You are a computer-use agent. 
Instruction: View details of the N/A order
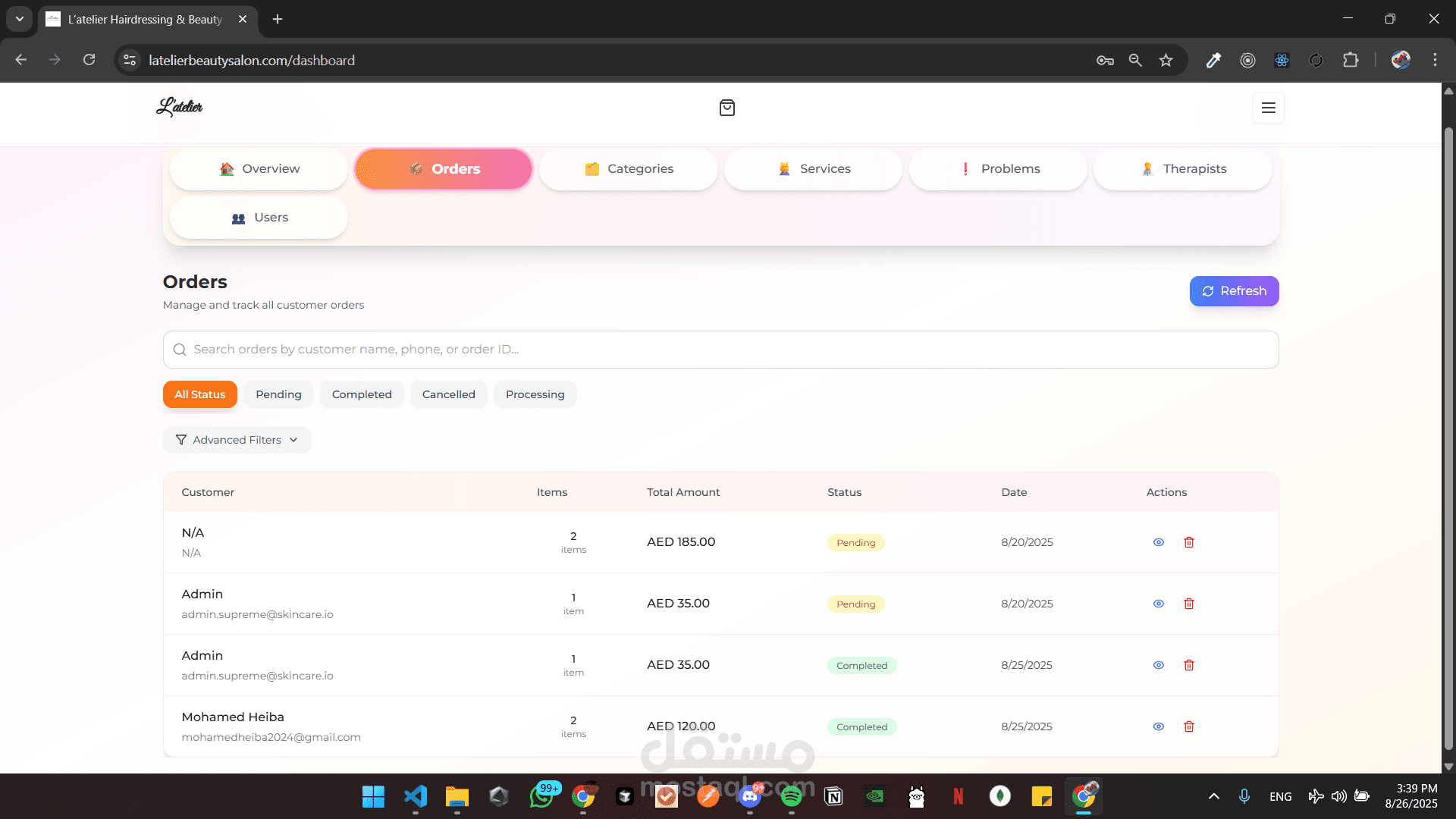(1158, 542)
